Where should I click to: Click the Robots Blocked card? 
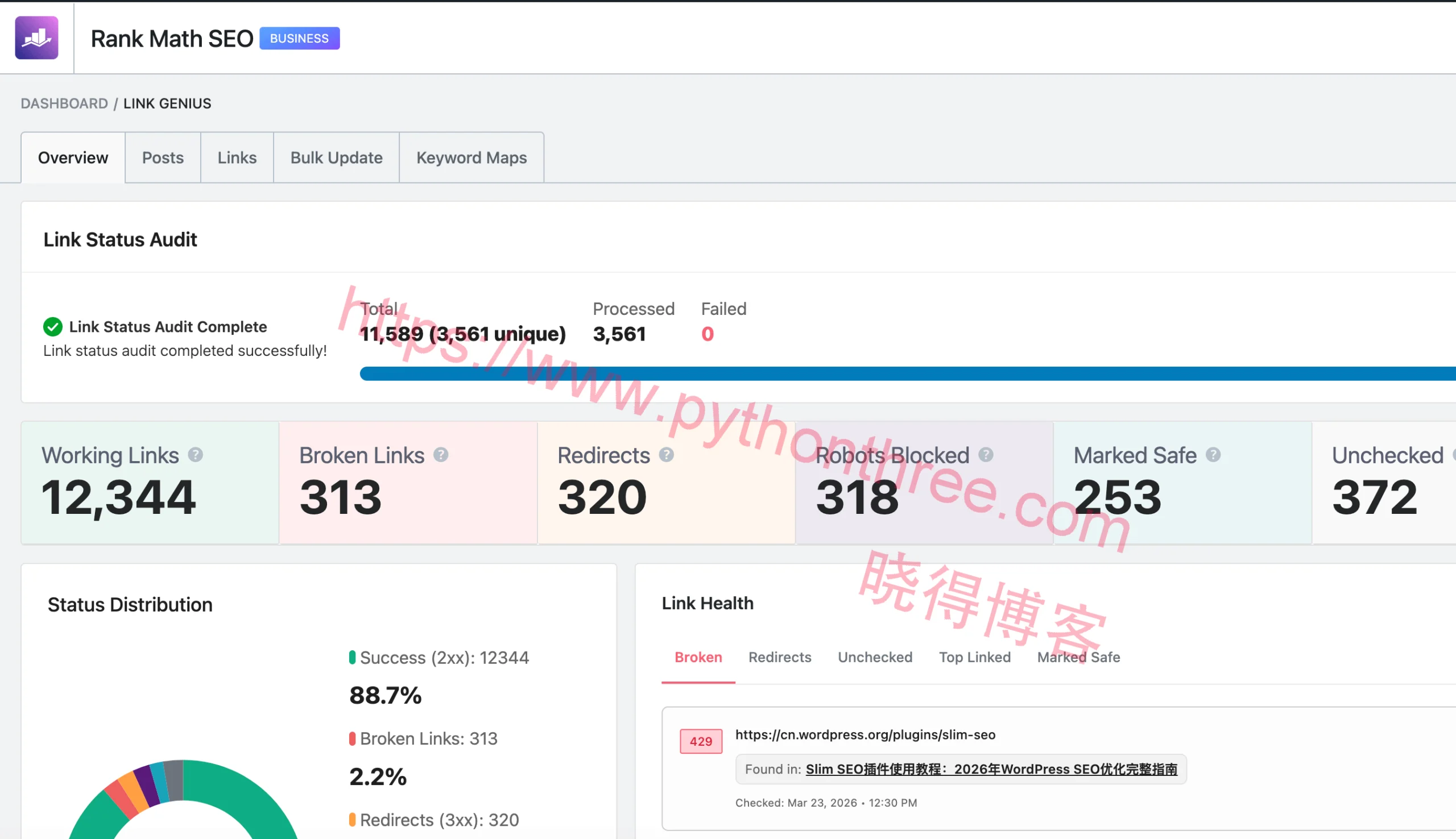925,483
